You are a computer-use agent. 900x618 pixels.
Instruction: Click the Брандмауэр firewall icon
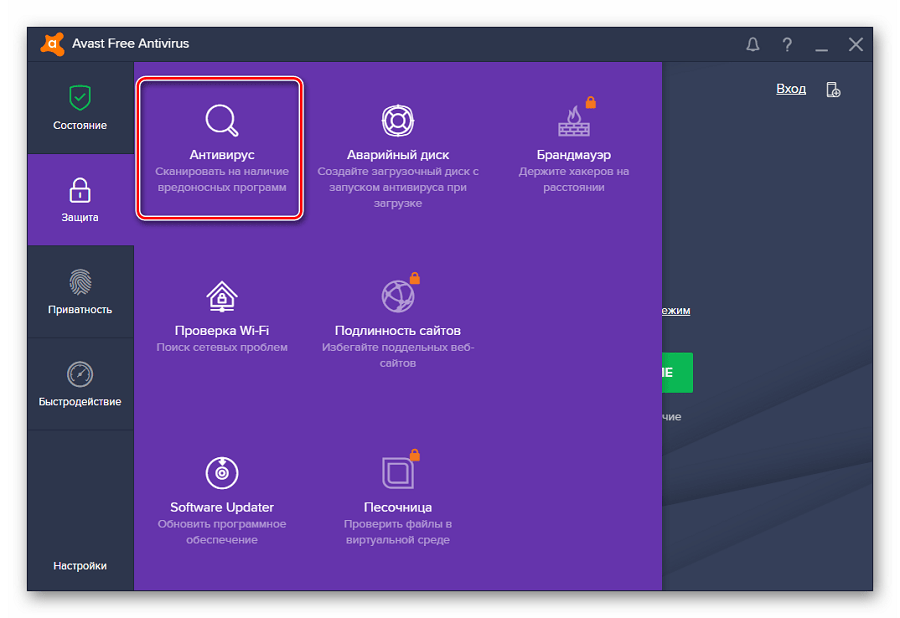[574, 121]
